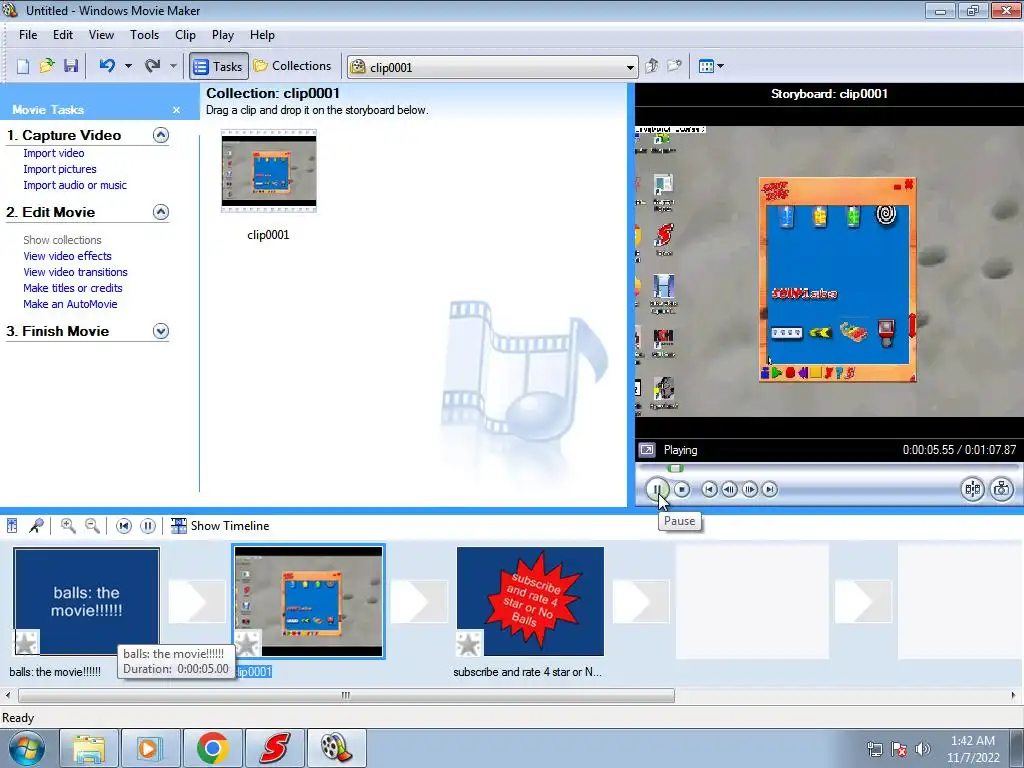Pause storyboard playback from storyboard toolbar
This screenshot has width=1024, height=768.
148,526
